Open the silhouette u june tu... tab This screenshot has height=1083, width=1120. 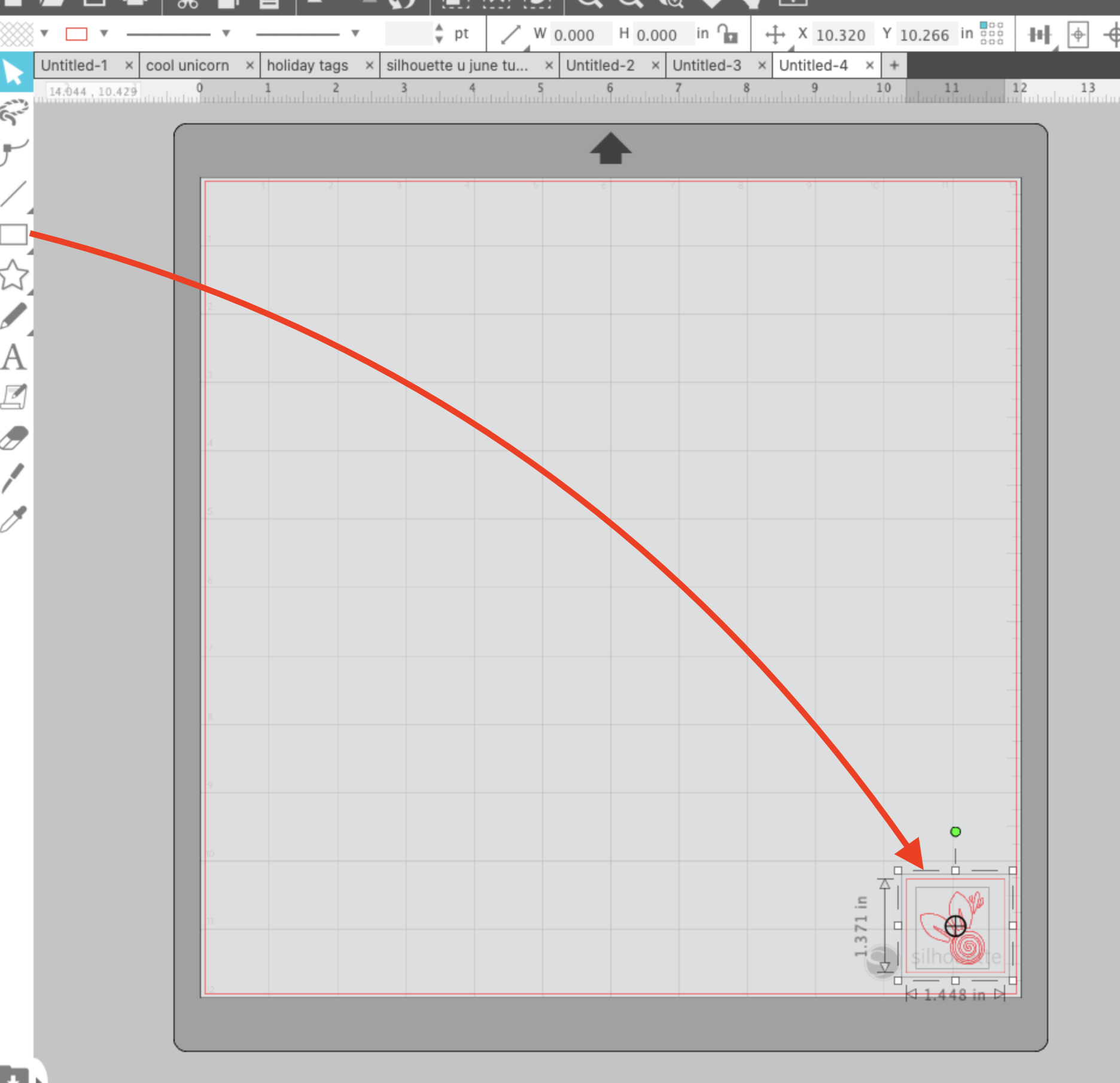pos(458,65)
